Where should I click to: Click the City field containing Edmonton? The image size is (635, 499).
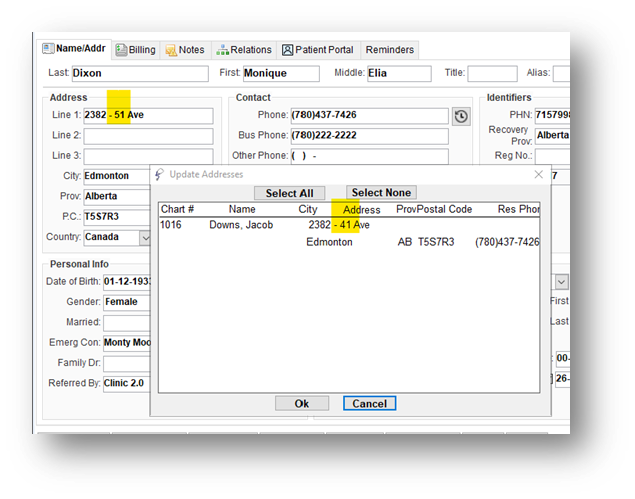coord(117,177)
